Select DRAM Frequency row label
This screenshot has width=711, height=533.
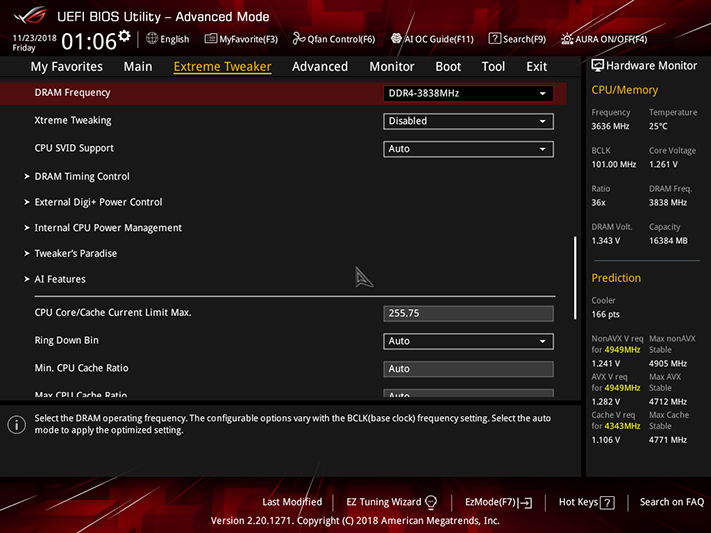(x=73, y=93)
